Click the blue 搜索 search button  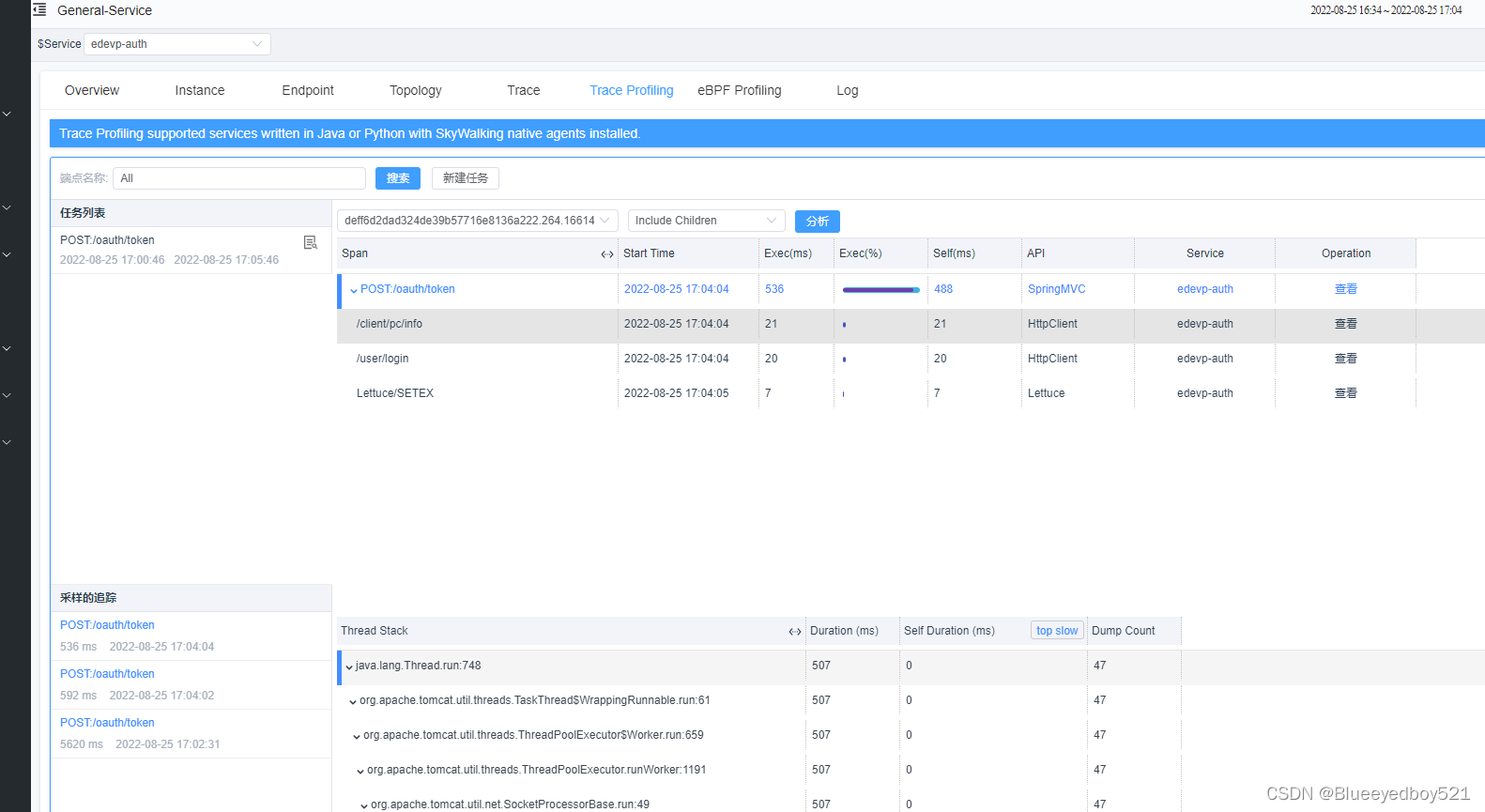point(398,178)
